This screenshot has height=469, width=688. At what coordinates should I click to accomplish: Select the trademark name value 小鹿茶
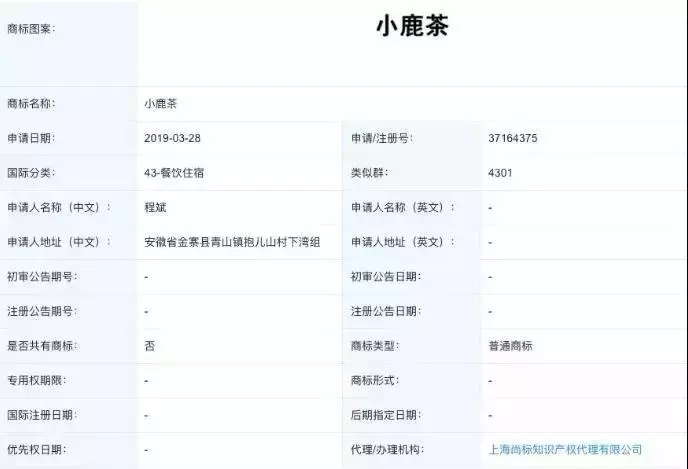161,104
